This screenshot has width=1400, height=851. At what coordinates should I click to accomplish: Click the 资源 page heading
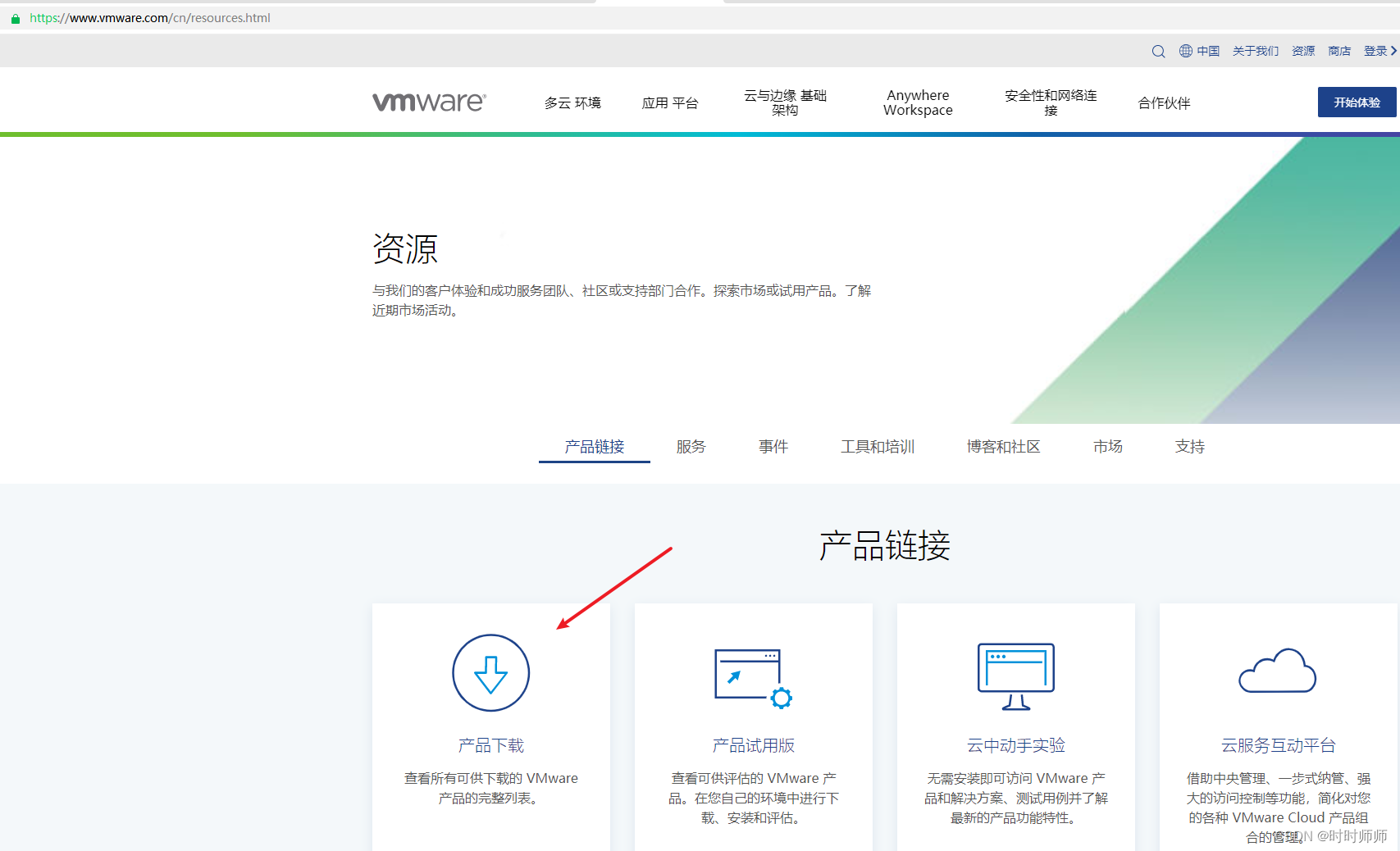405,248
